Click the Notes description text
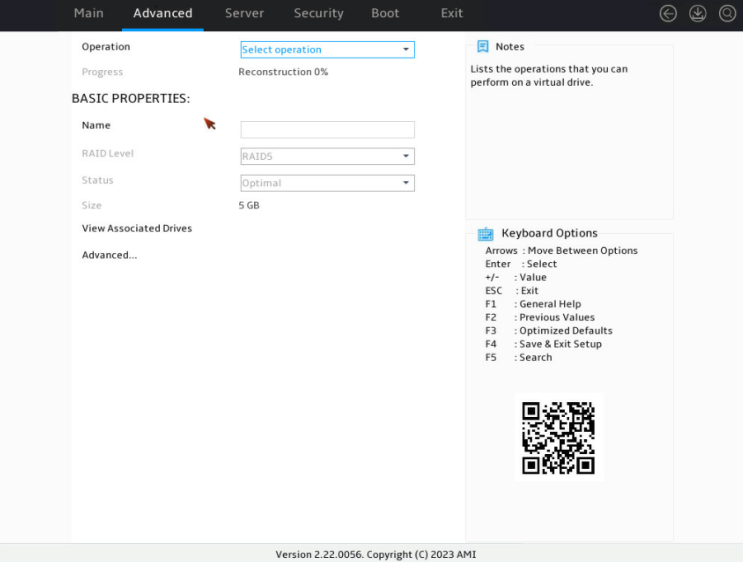 point(549,75)
